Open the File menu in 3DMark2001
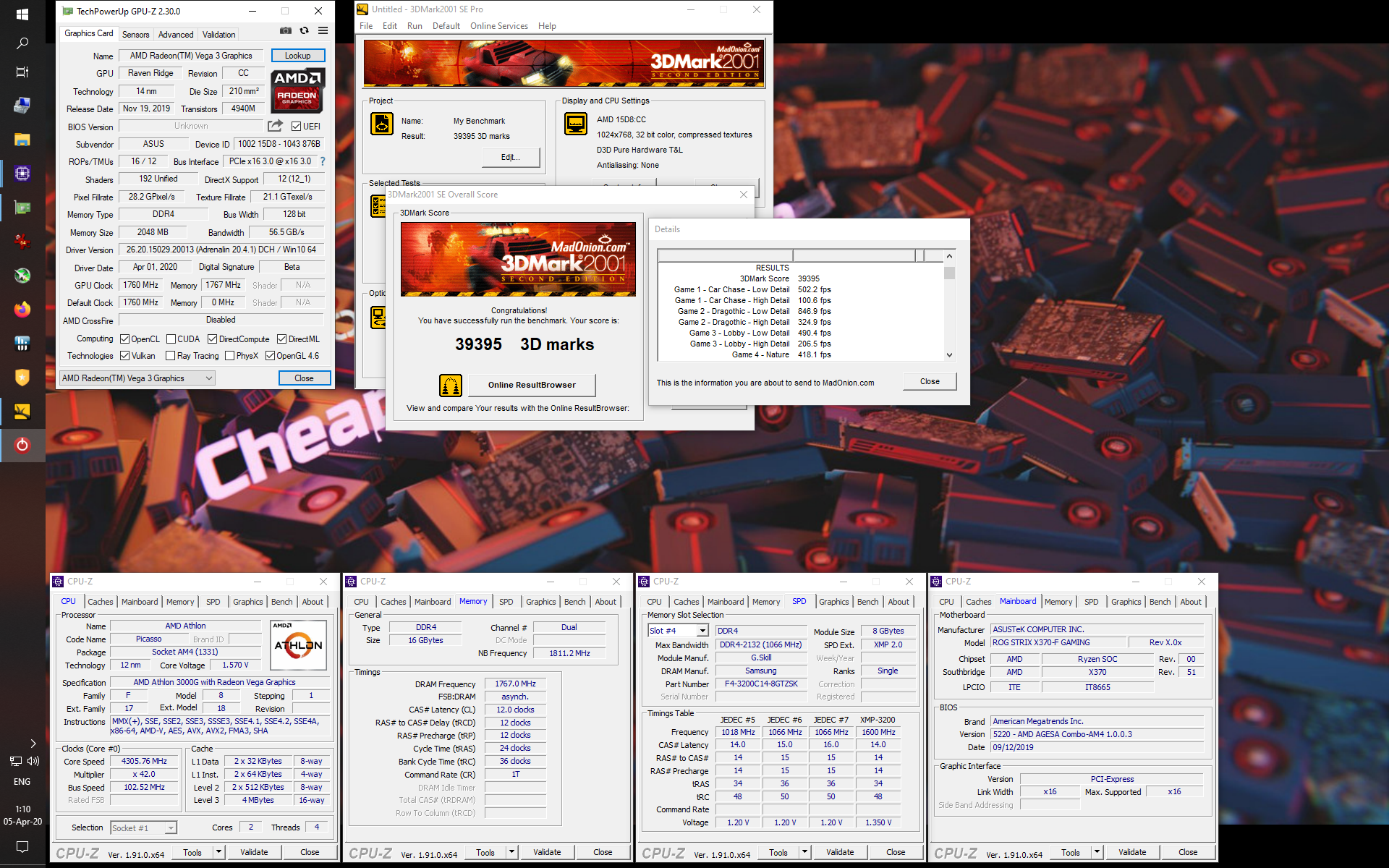1389x868 pixels. pos(366,26)
